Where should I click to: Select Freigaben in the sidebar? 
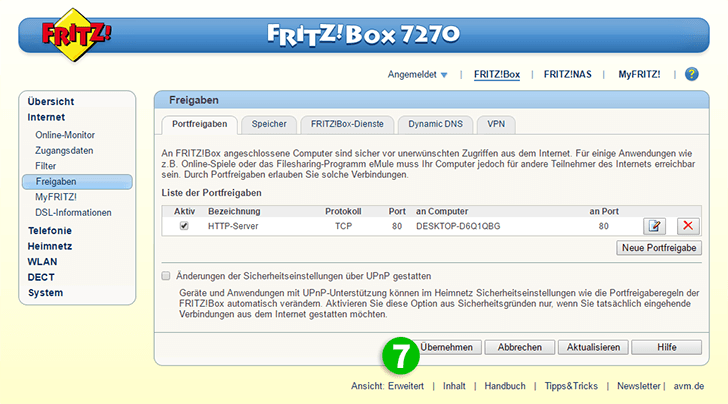77,182
